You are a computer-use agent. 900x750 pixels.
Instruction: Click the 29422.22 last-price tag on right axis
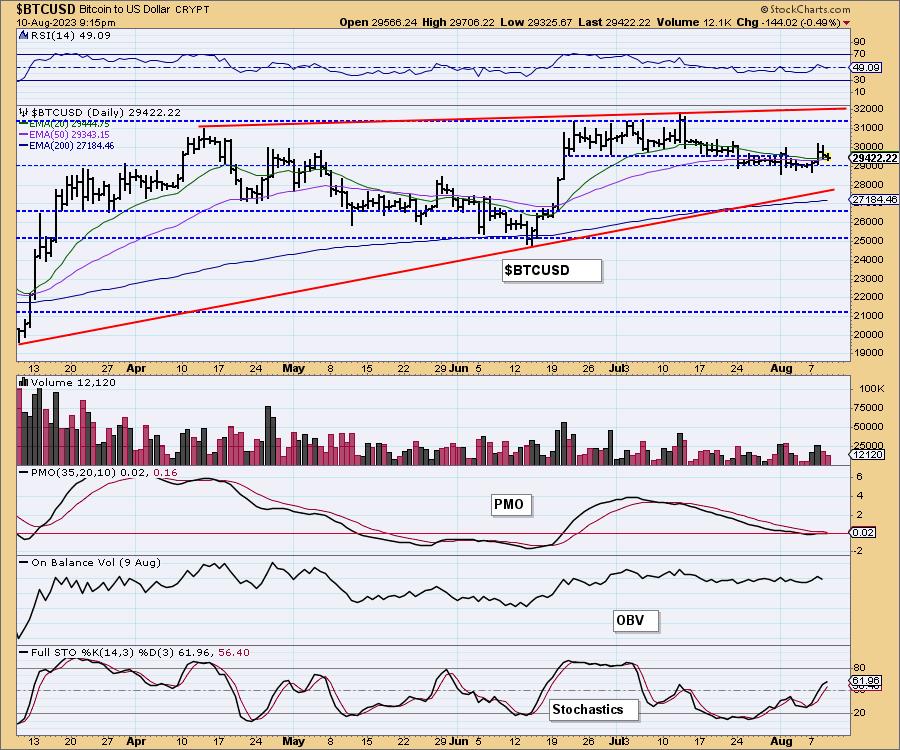pyautogui.click(x=874, y=158)
